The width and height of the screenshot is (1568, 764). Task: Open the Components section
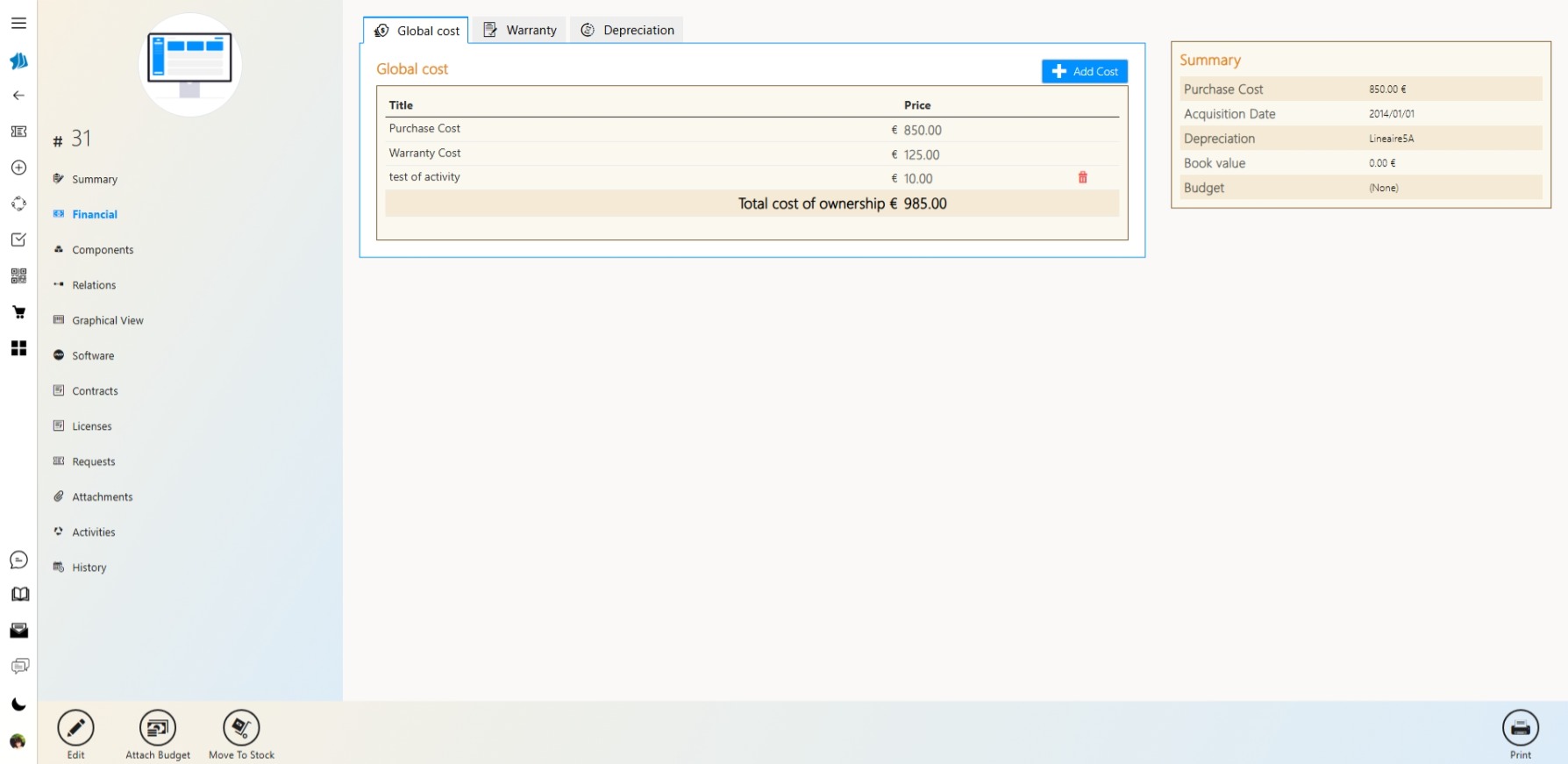(103, 250)
